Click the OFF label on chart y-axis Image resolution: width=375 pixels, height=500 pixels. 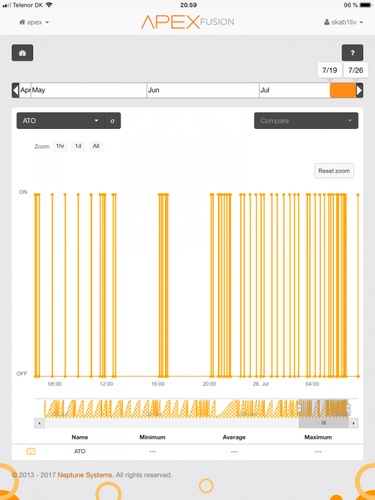[x=22, y=374]
